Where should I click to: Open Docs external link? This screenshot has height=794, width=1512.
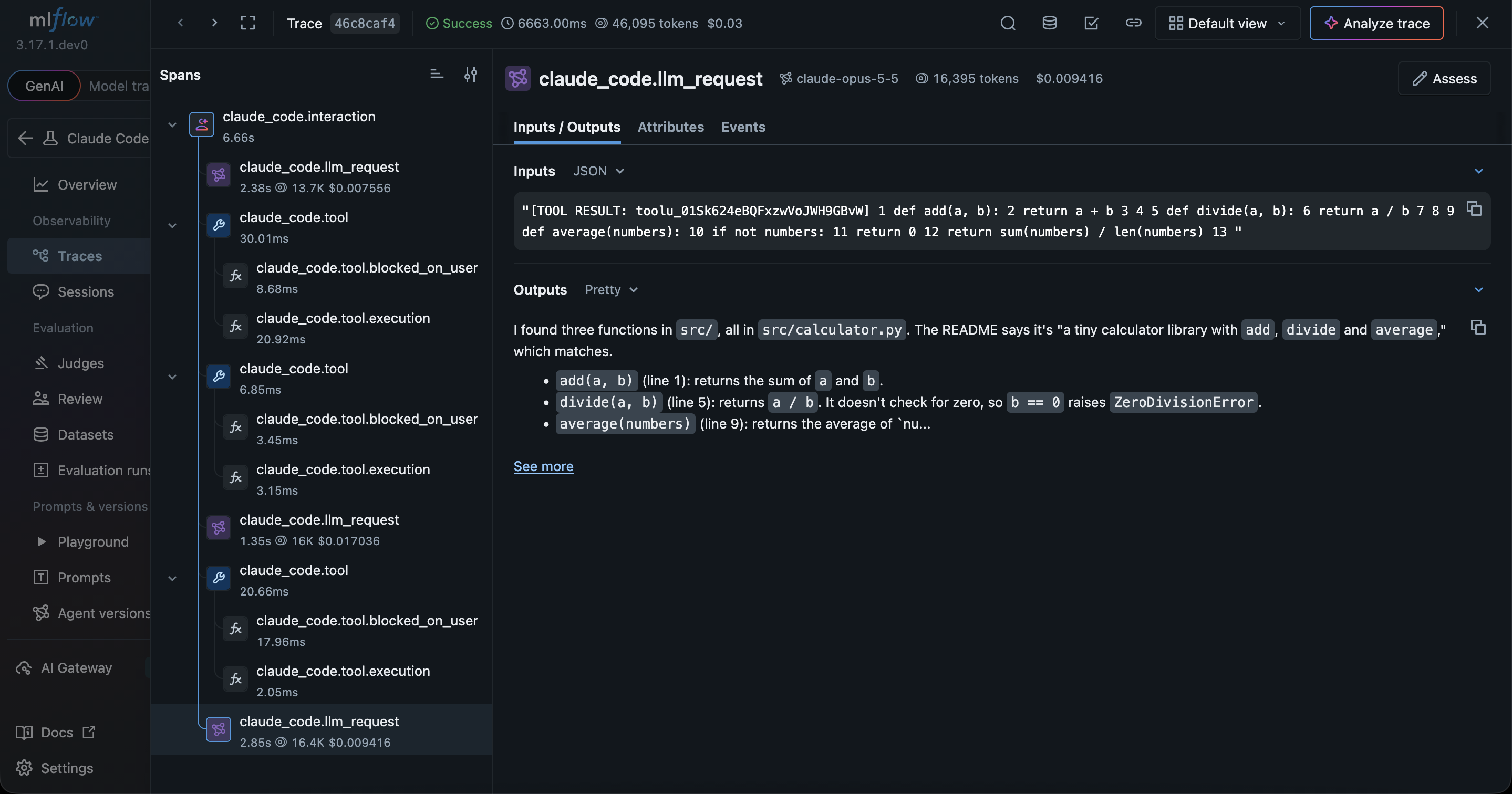click(56, 733)
